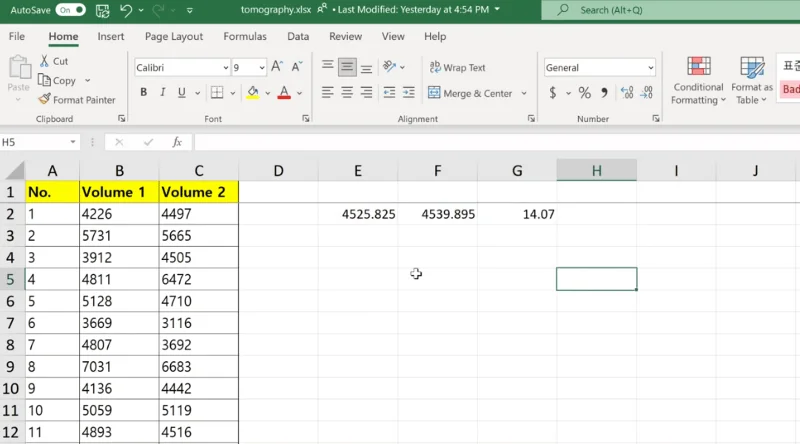This screenshot has height=444, width=800.
Task: Open the Undo history dropdown
Action: 141,10
